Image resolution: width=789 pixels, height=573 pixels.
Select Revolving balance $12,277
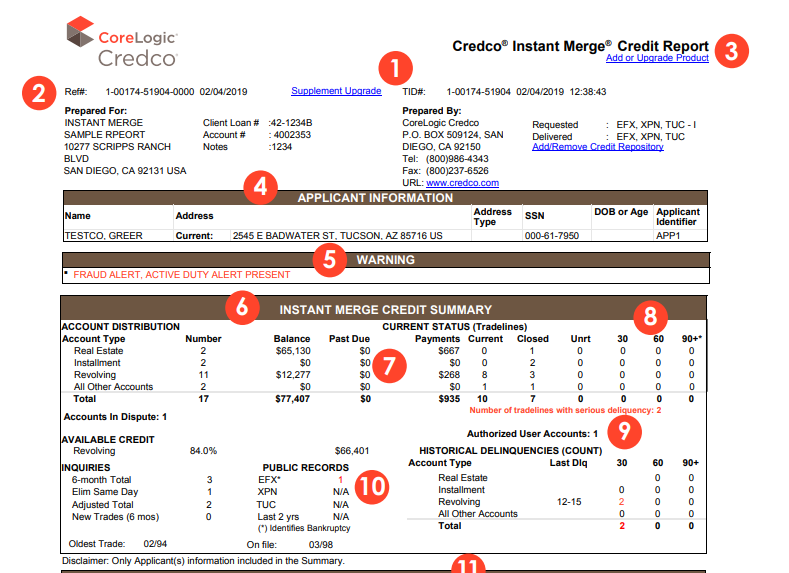tap(293, 375)
